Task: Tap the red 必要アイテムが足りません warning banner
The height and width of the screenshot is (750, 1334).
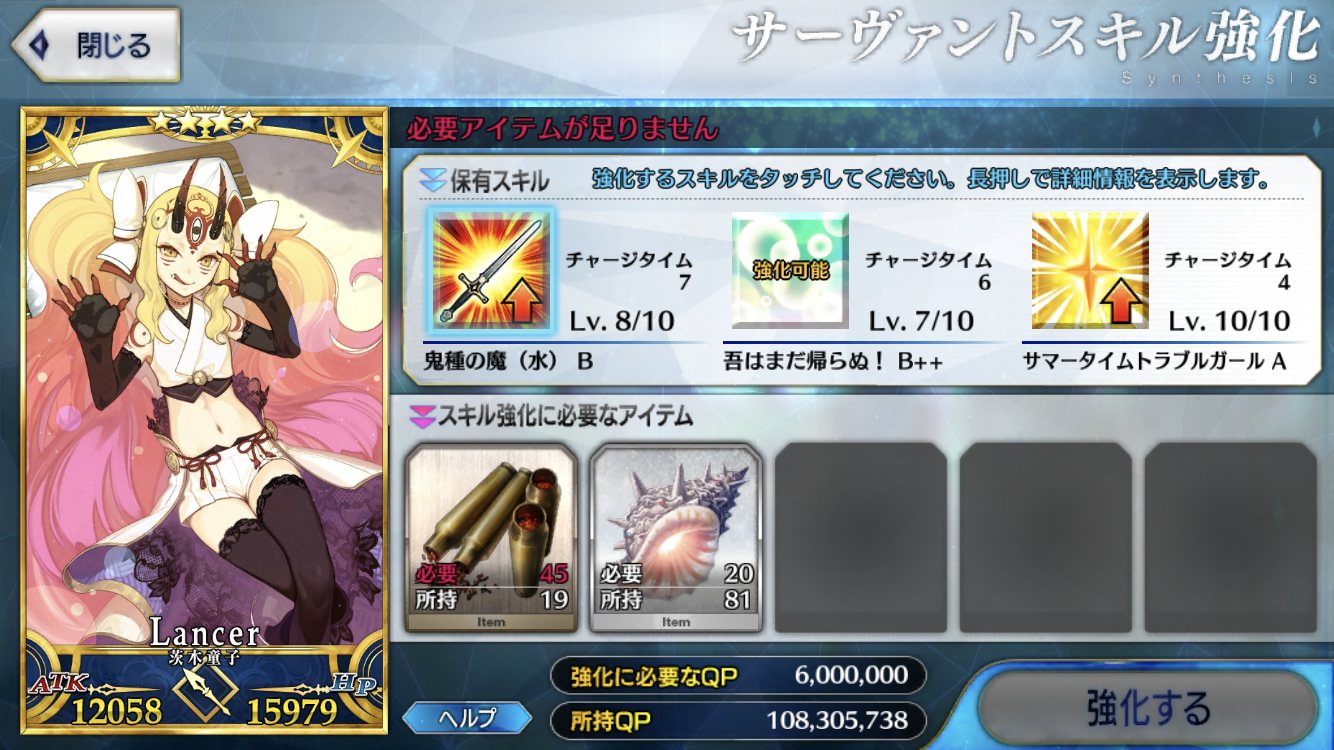Action: tap(560, 128)
